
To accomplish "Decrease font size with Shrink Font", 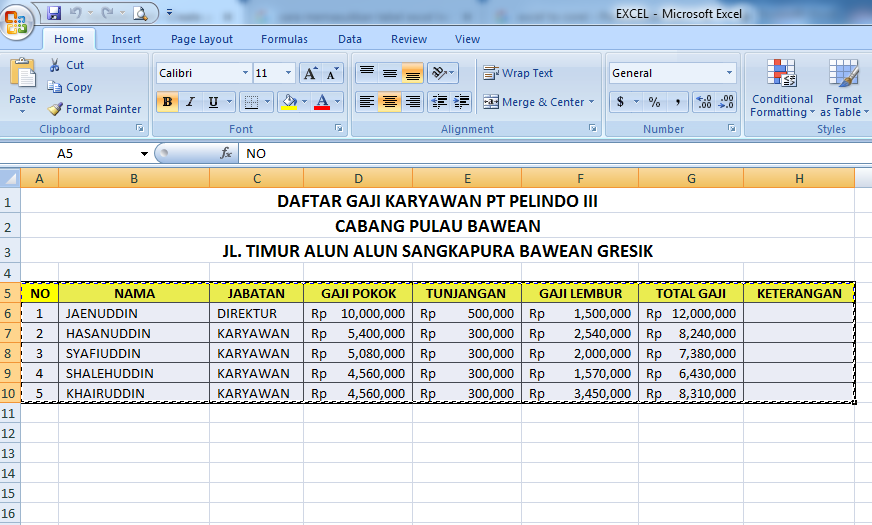I will tap(332, 73).
